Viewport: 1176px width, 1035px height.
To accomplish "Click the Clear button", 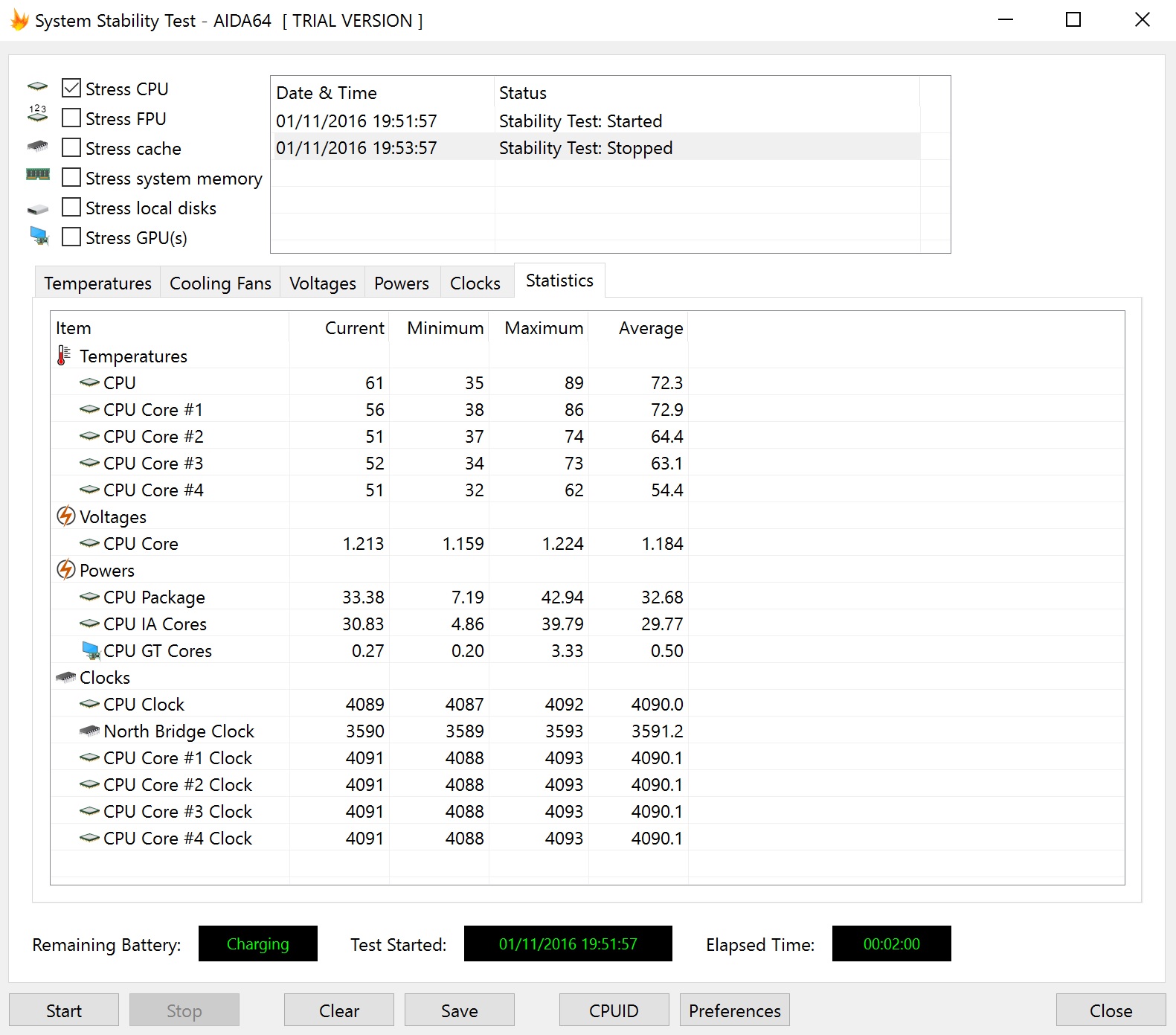I will click(339, 1010).
